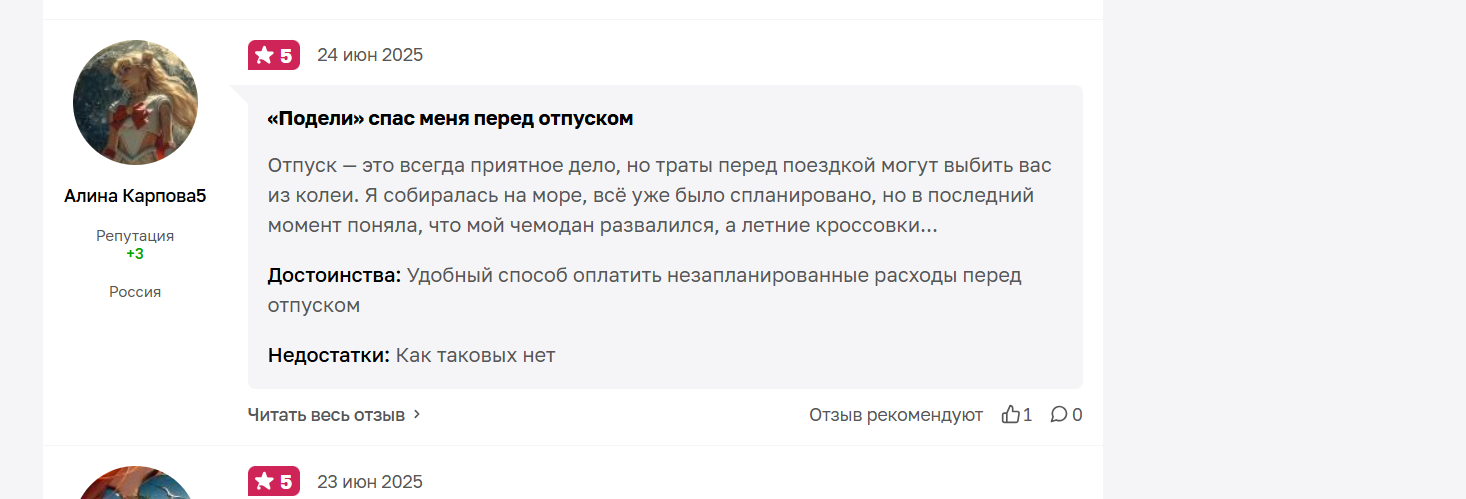Click the comment count number 0

pyautogui.click(x=1077, y=414)
